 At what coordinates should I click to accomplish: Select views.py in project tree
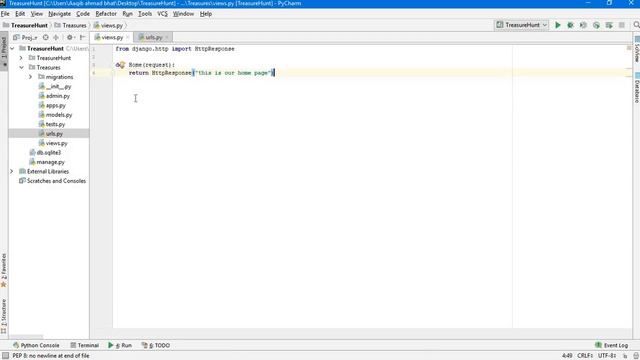pyautogui.click(x=53, y=143)
